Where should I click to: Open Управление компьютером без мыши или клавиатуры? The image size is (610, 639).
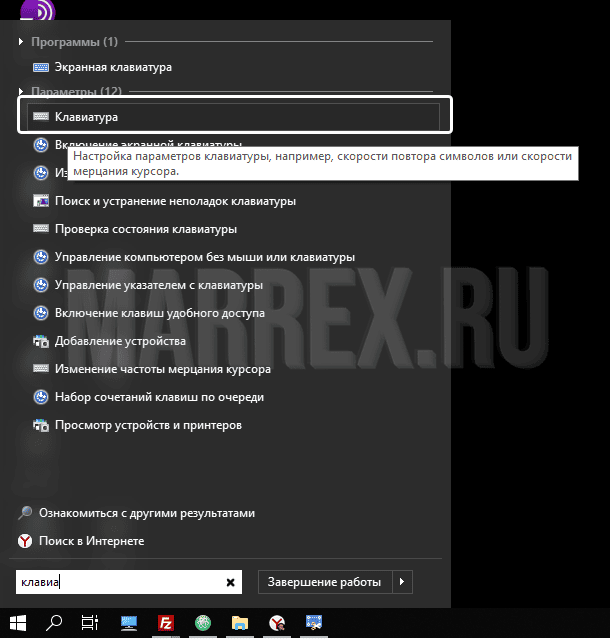pos(205,257)
